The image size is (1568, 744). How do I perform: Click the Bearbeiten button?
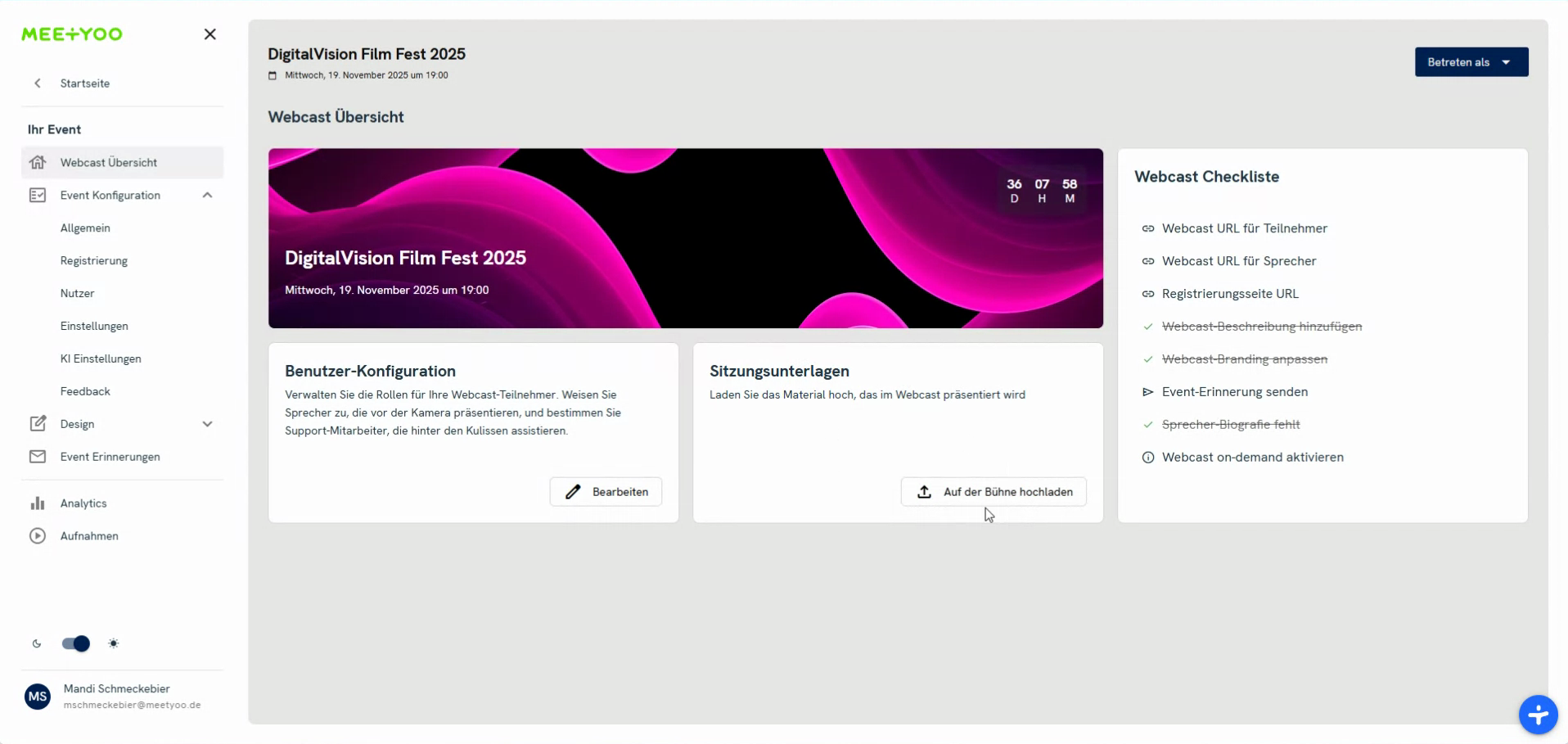(605, 491)
